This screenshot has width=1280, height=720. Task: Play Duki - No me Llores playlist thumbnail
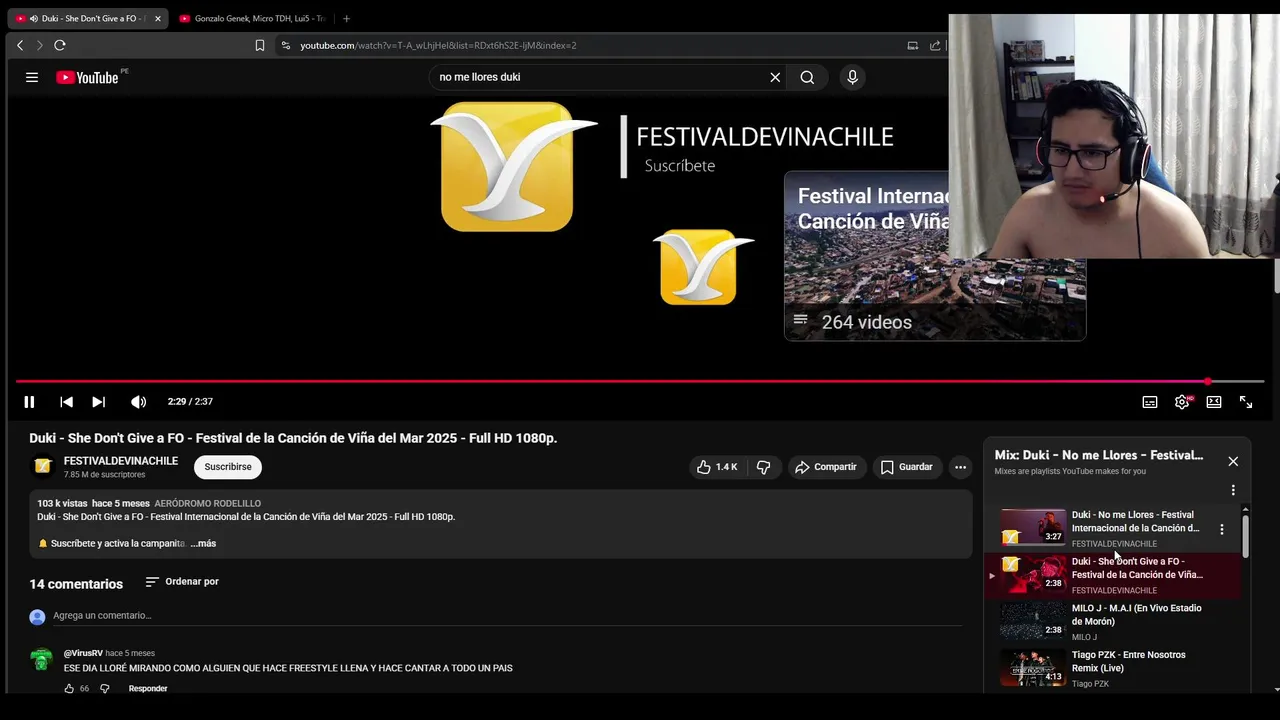point(1033,527)
